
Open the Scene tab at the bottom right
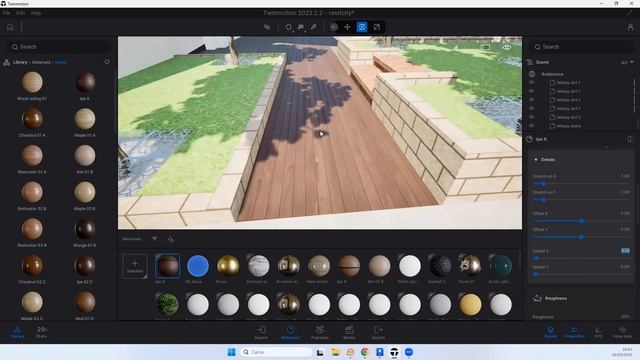point(550,332)
